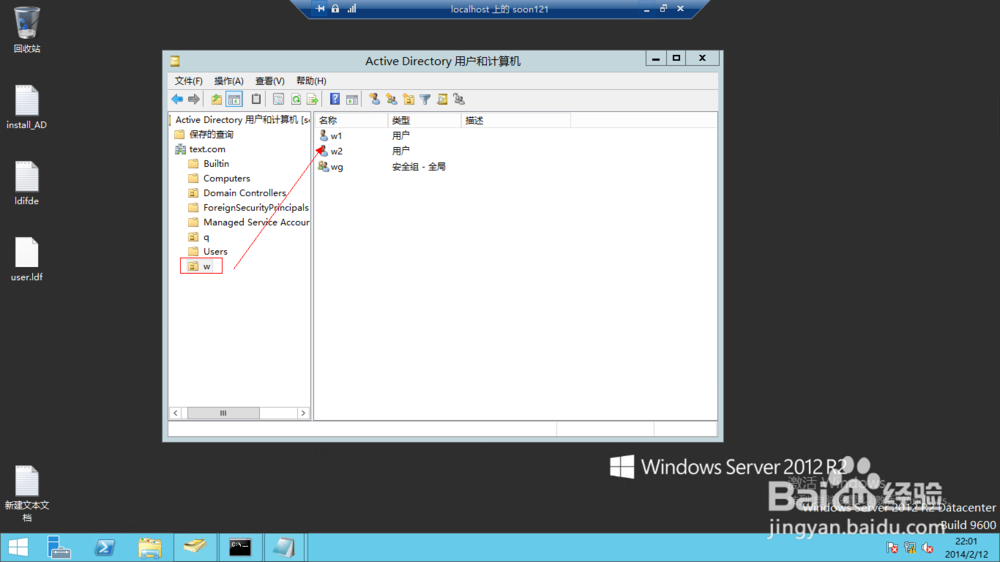The width and height of the screenshot is (1000, 562).
Task: Click the title-bar icon of the AD window
Action: pyautogui.click(x=175, y=61)
